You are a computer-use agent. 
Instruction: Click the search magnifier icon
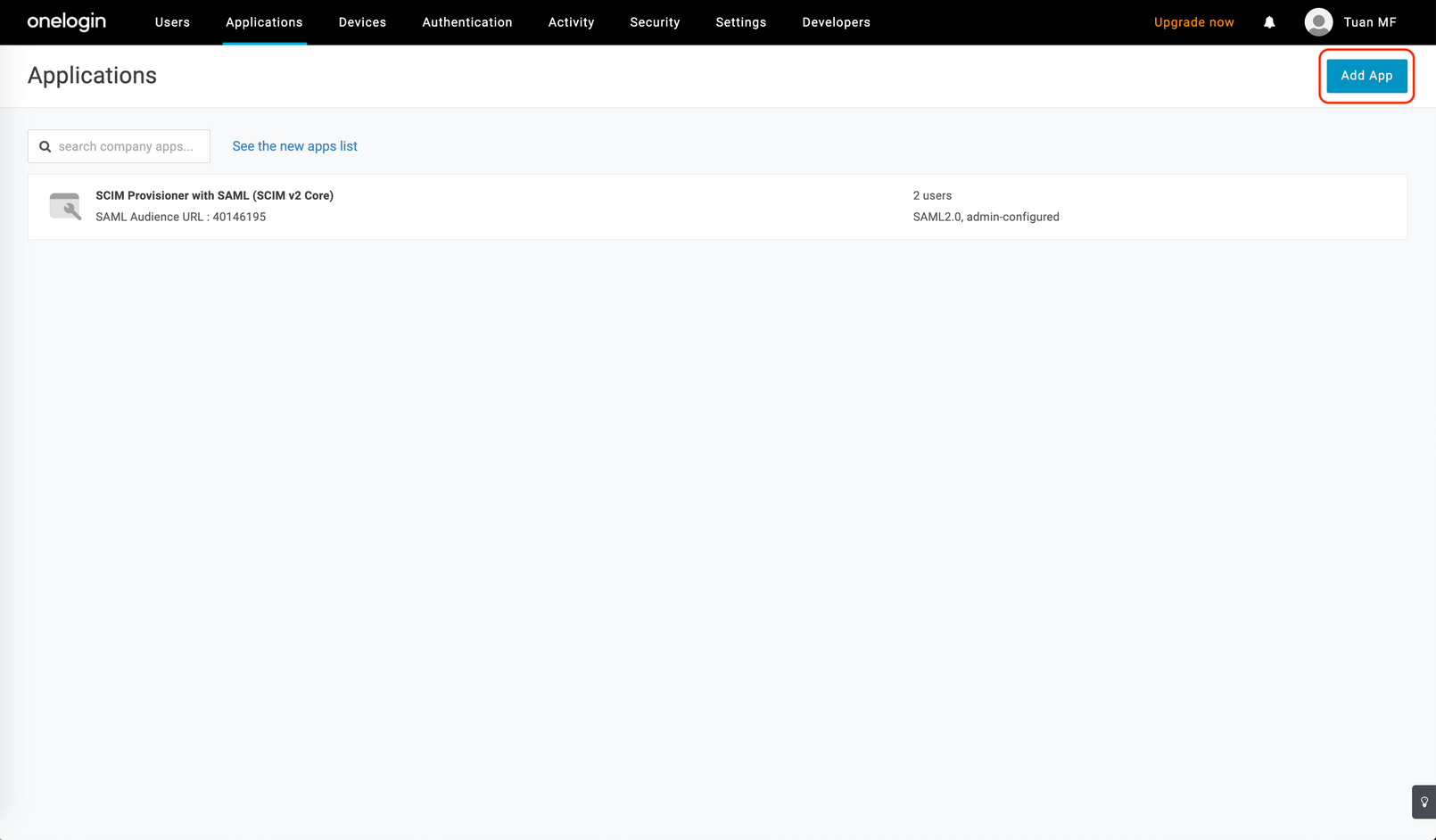[x=45, y=146]
